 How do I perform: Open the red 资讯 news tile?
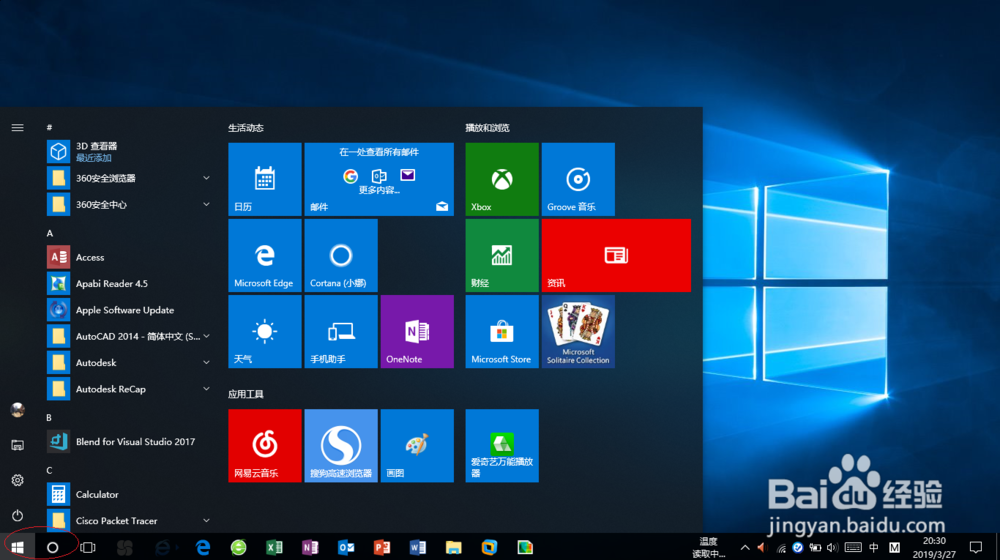(x=616, y=255)
